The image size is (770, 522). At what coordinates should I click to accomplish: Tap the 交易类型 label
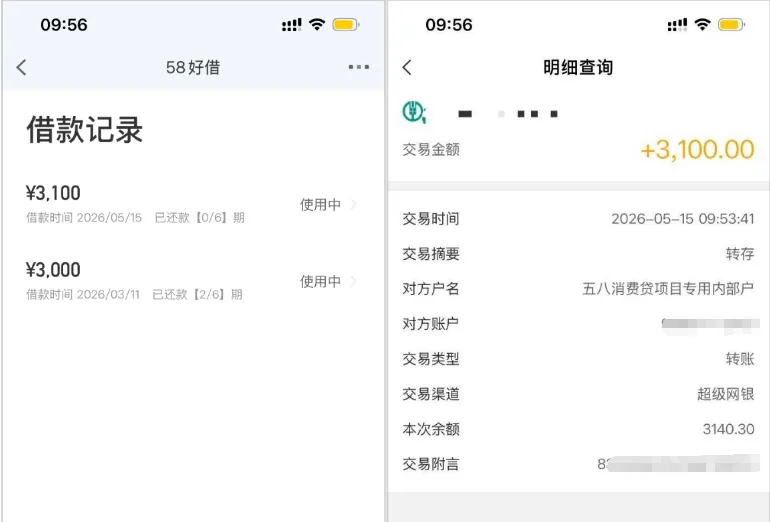point(431,359)
